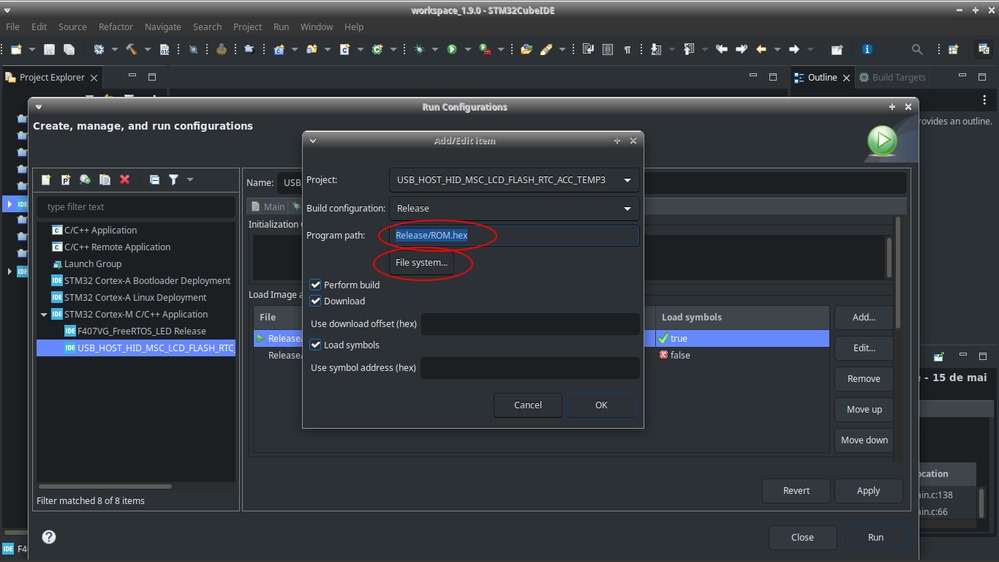The height and width of the screenshot is (562, 999).
Task: Open the File menu
Action: pos(13,27)
